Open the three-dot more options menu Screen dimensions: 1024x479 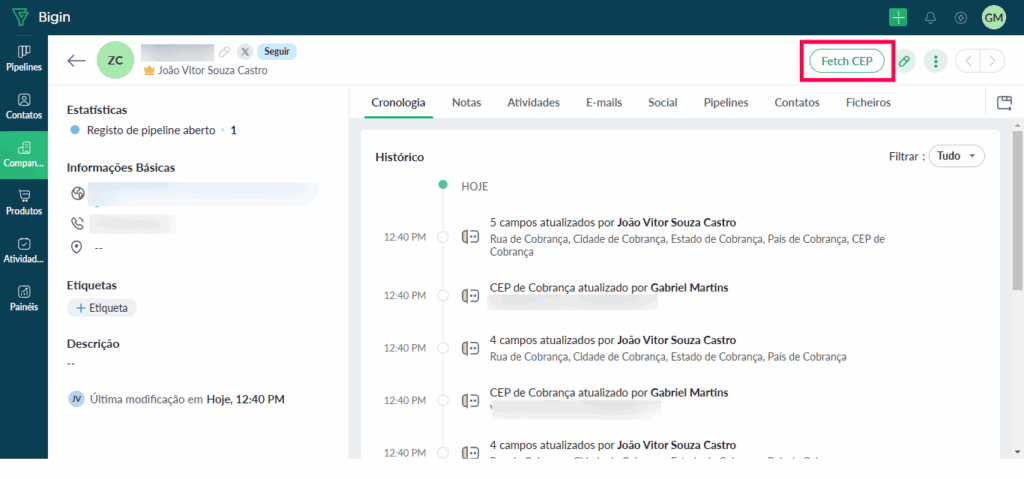(935, 62)
